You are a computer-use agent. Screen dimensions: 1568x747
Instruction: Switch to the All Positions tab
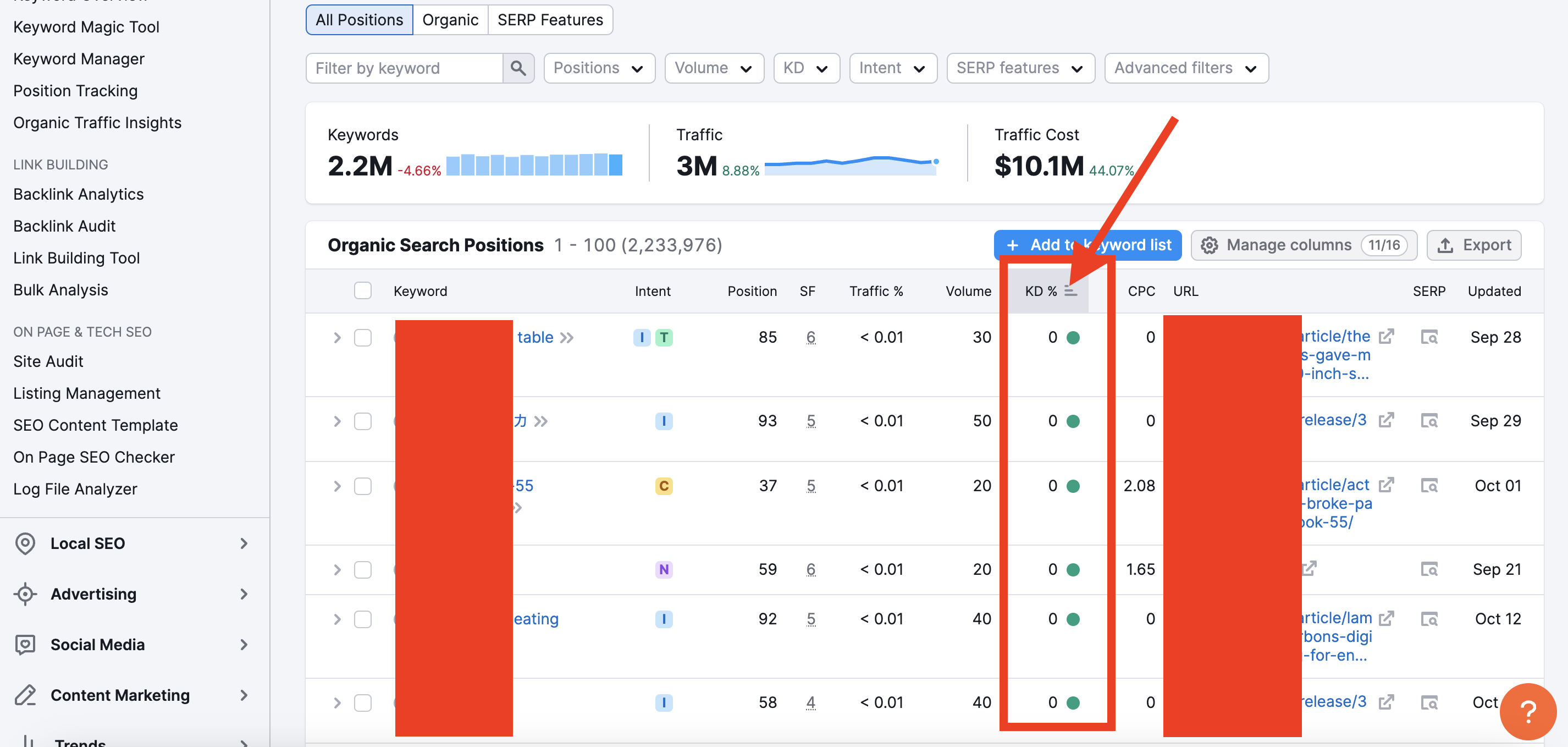click(359, 20)
